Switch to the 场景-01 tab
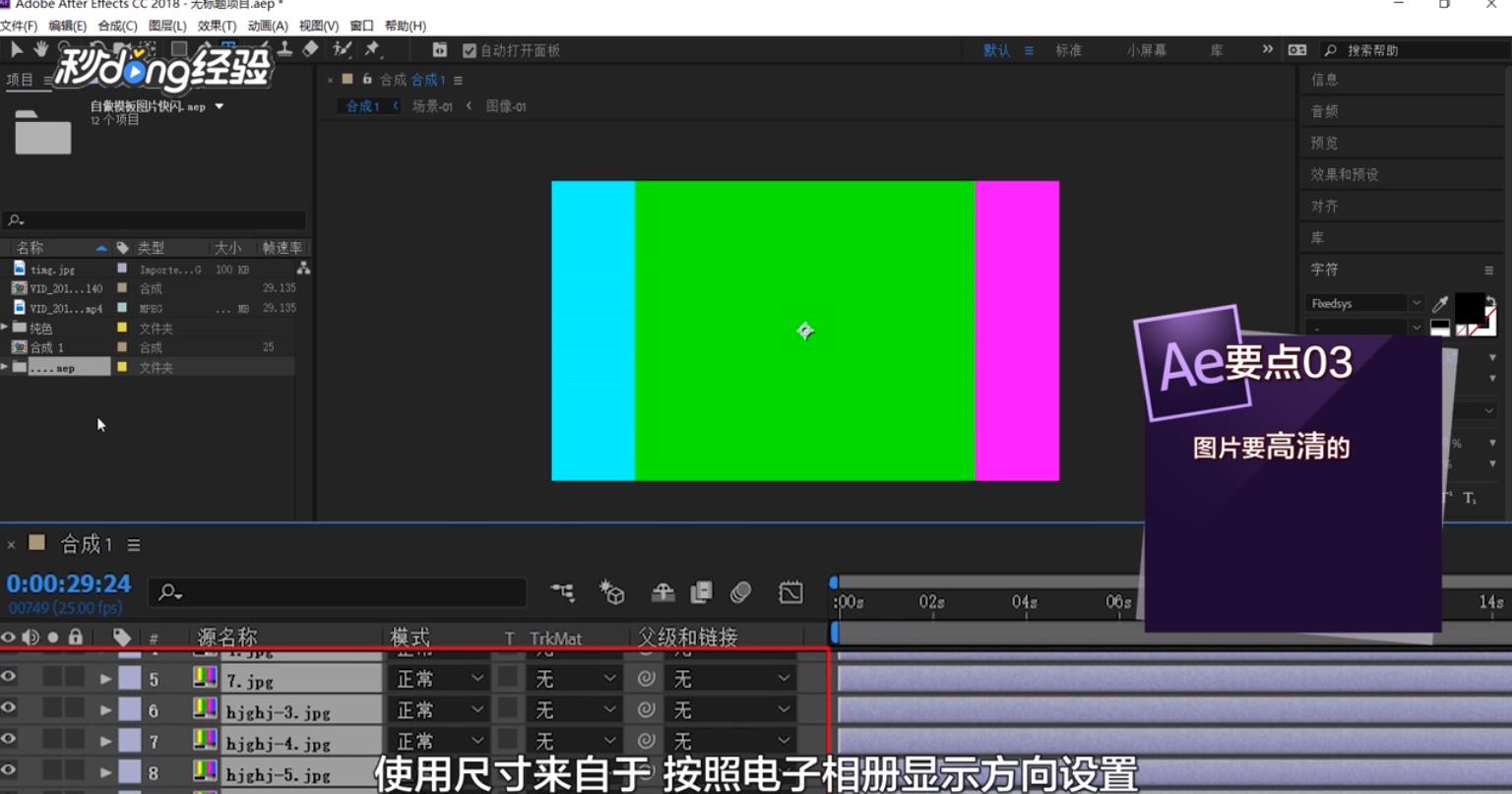Image resolution: width=1512 pixels, height=794 pixels. 430,105
